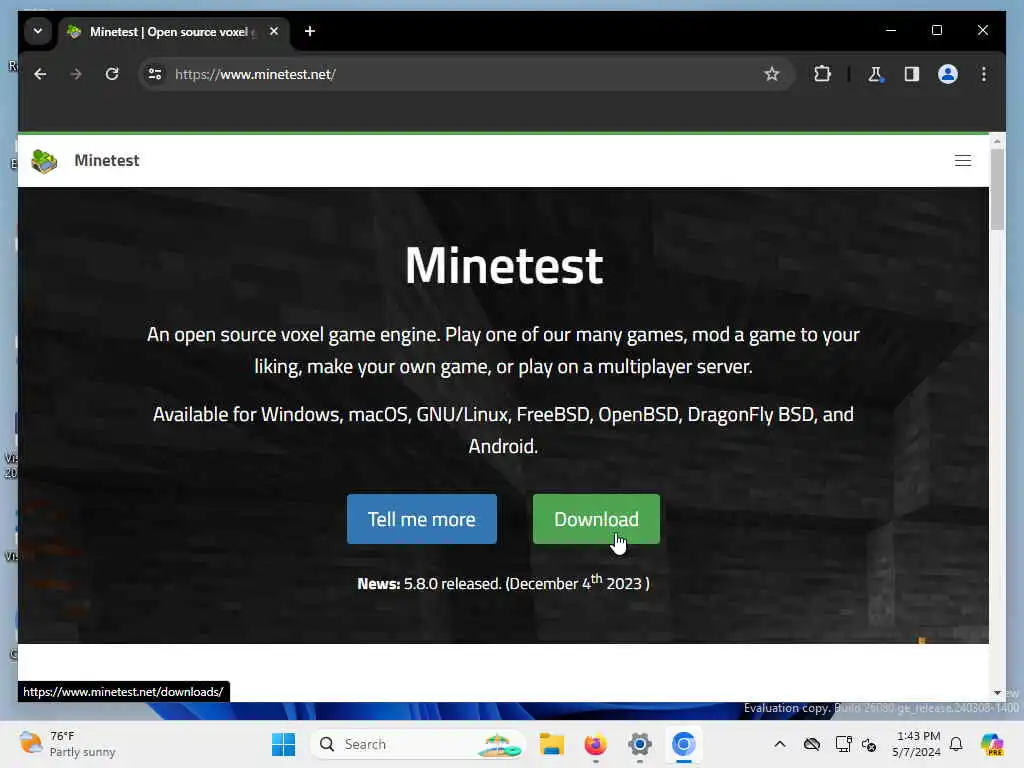Open Settings gear in taskbar
Screen dimensions: 1024x768
[x=639, y=744]
